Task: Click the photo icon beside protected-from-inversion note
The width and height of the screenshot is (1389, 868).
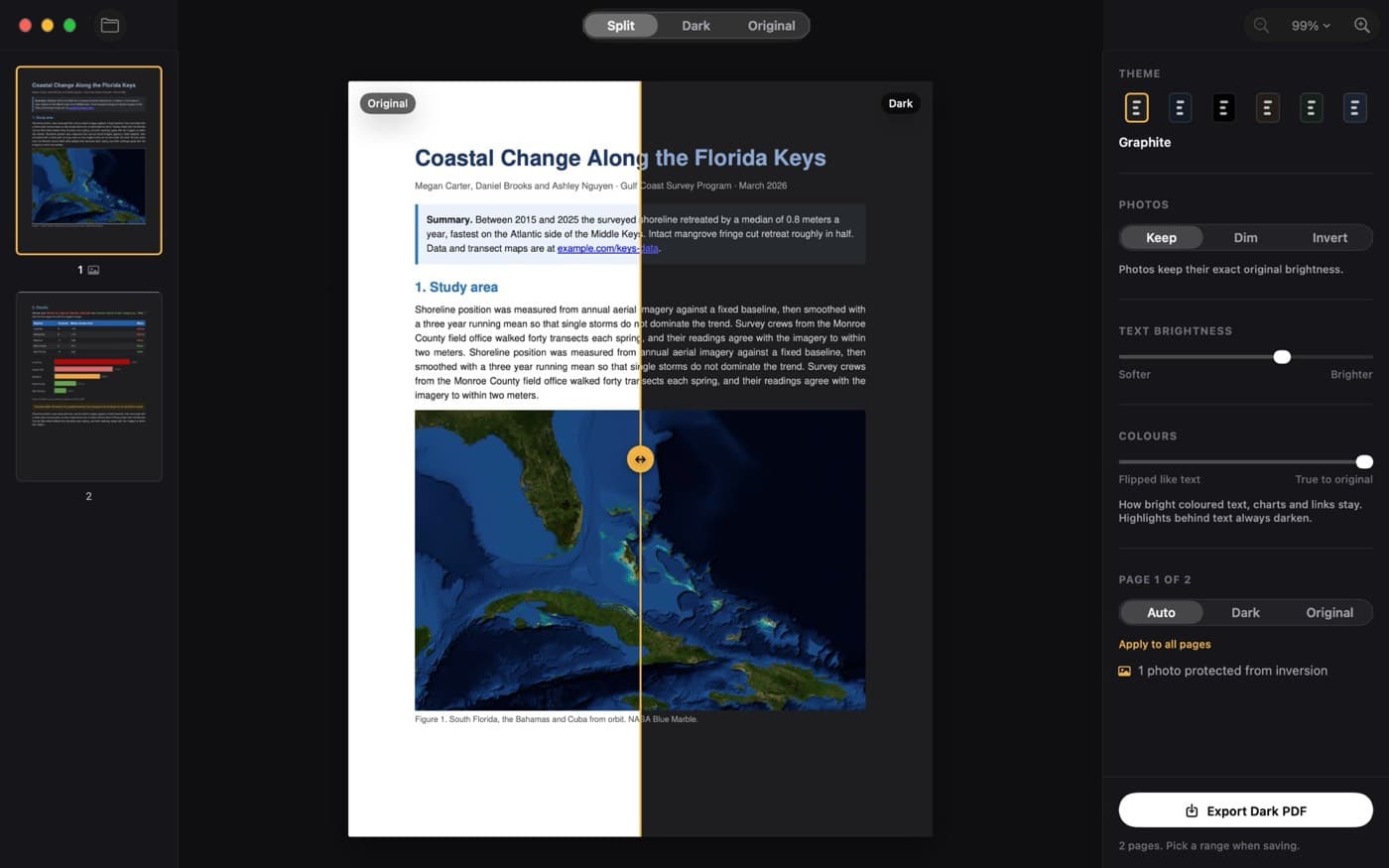Action: pos(1124,671)
